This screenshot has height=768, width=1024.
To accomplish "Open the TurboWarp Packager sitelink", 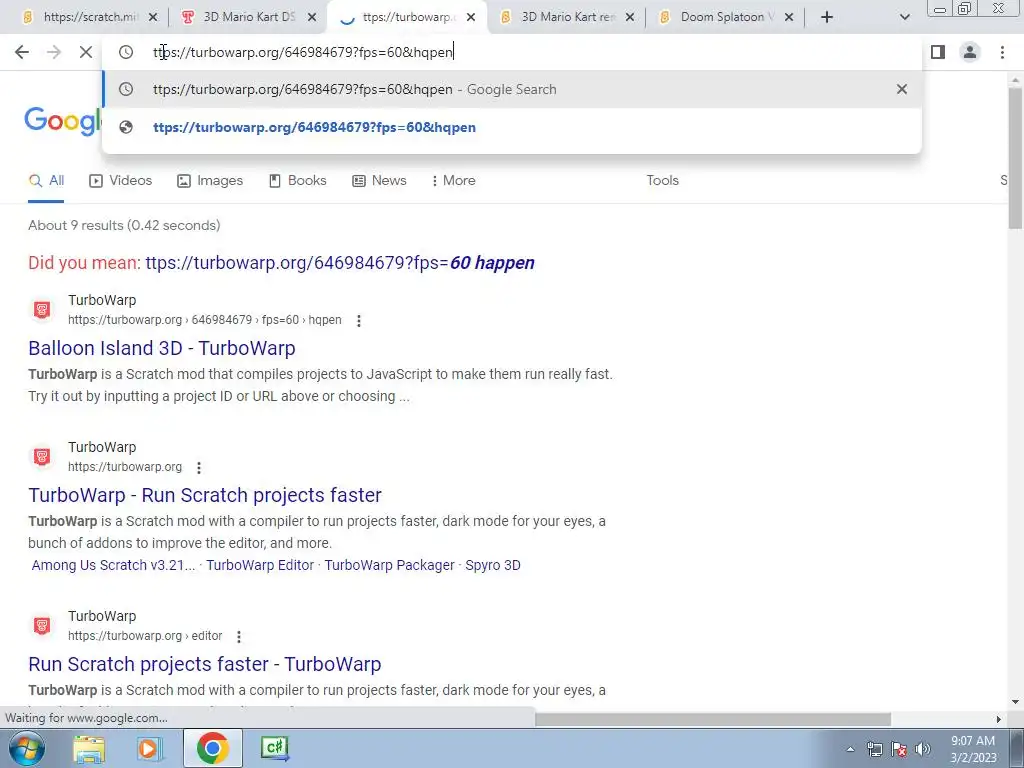I will 389,566.
